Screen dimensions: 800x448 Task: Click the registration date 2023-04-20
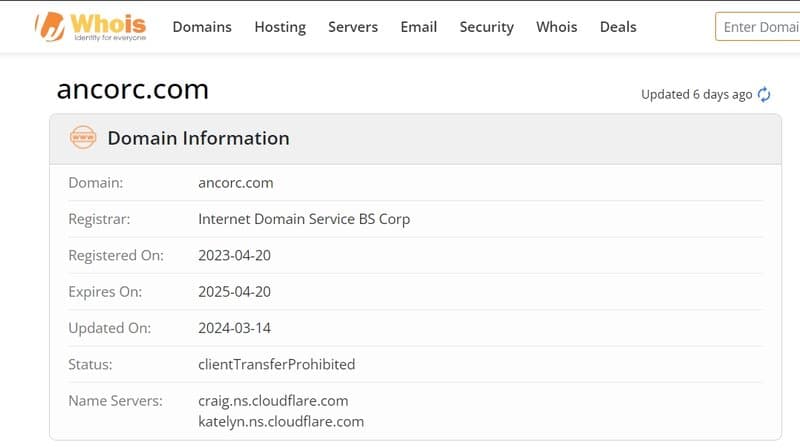(x=235, y=255)
